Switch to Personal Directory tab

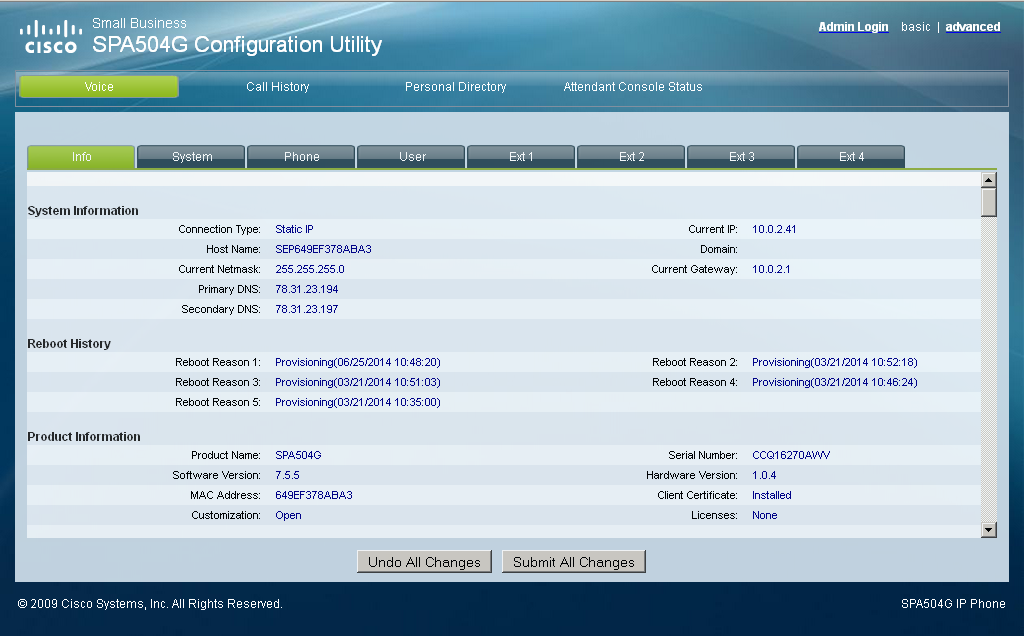(x=455, y=87)
